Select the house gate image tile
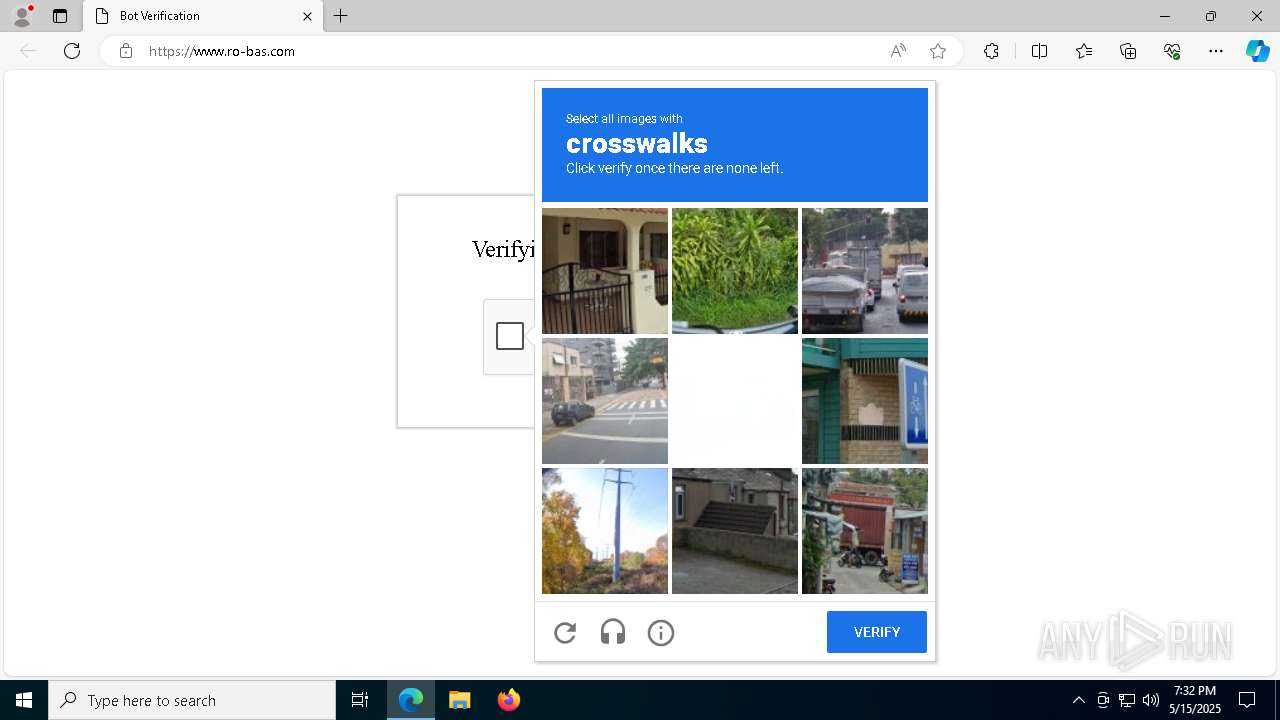The width and height of the screenshot is (1280, 720). click(x=605, y=271)
